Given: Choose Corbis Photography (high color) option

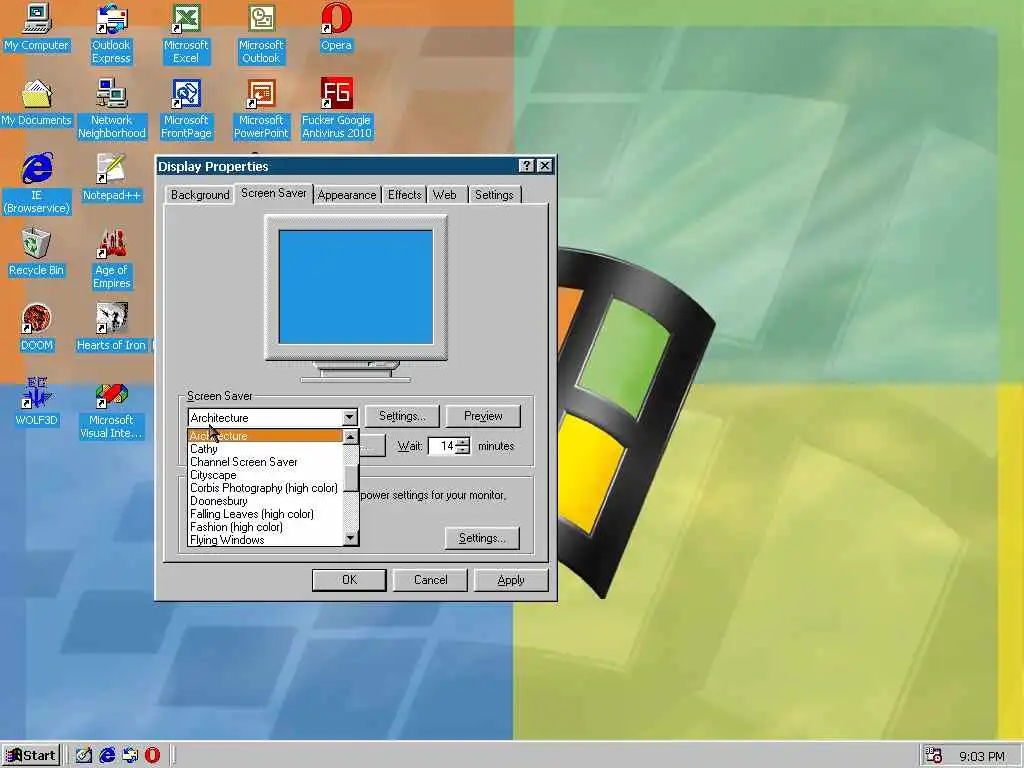Looking at the screenshot, I should pyautogui.click(x=265, y=488).
